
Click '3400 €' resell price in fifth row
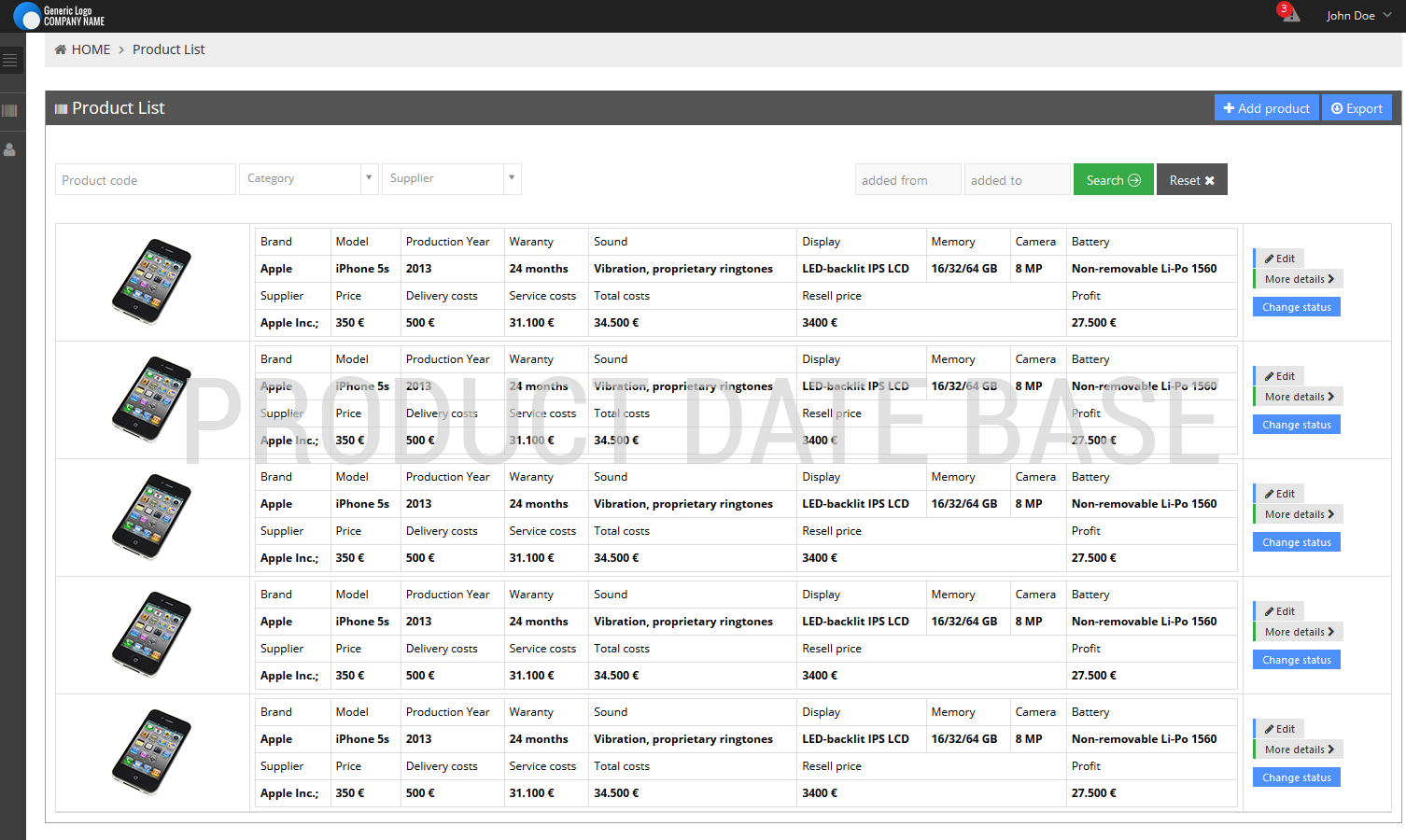click(x=820, y=793)
